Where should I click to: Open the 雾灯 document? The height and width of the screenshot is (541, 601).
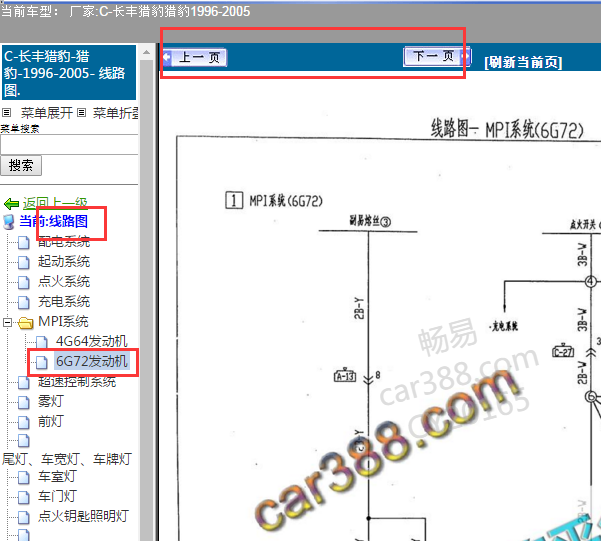(51, 401)
